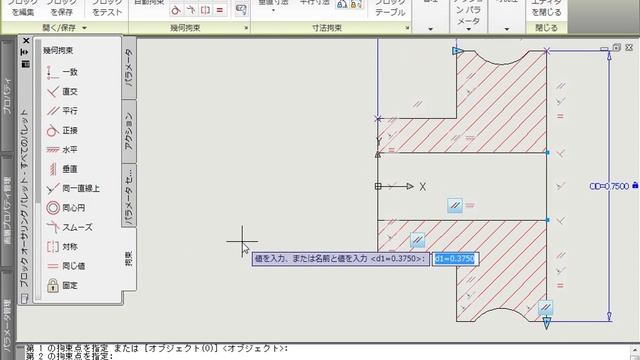Click the parallel constraint marker in the center gap
Screen dimensions: 640x360
pyautogui.click(x=454, y=205)
